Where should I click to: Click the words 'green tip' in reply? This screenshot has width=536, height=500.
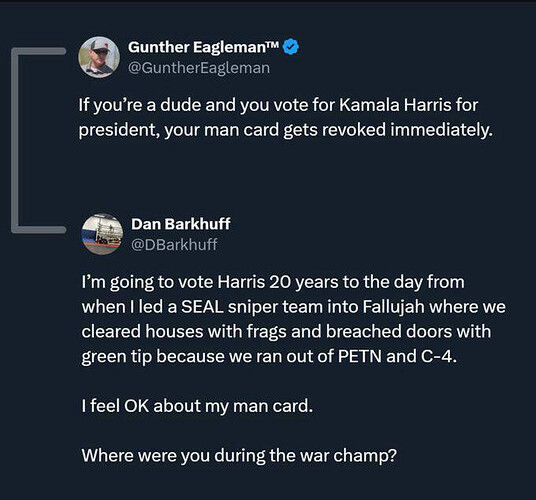click(116, 357)
